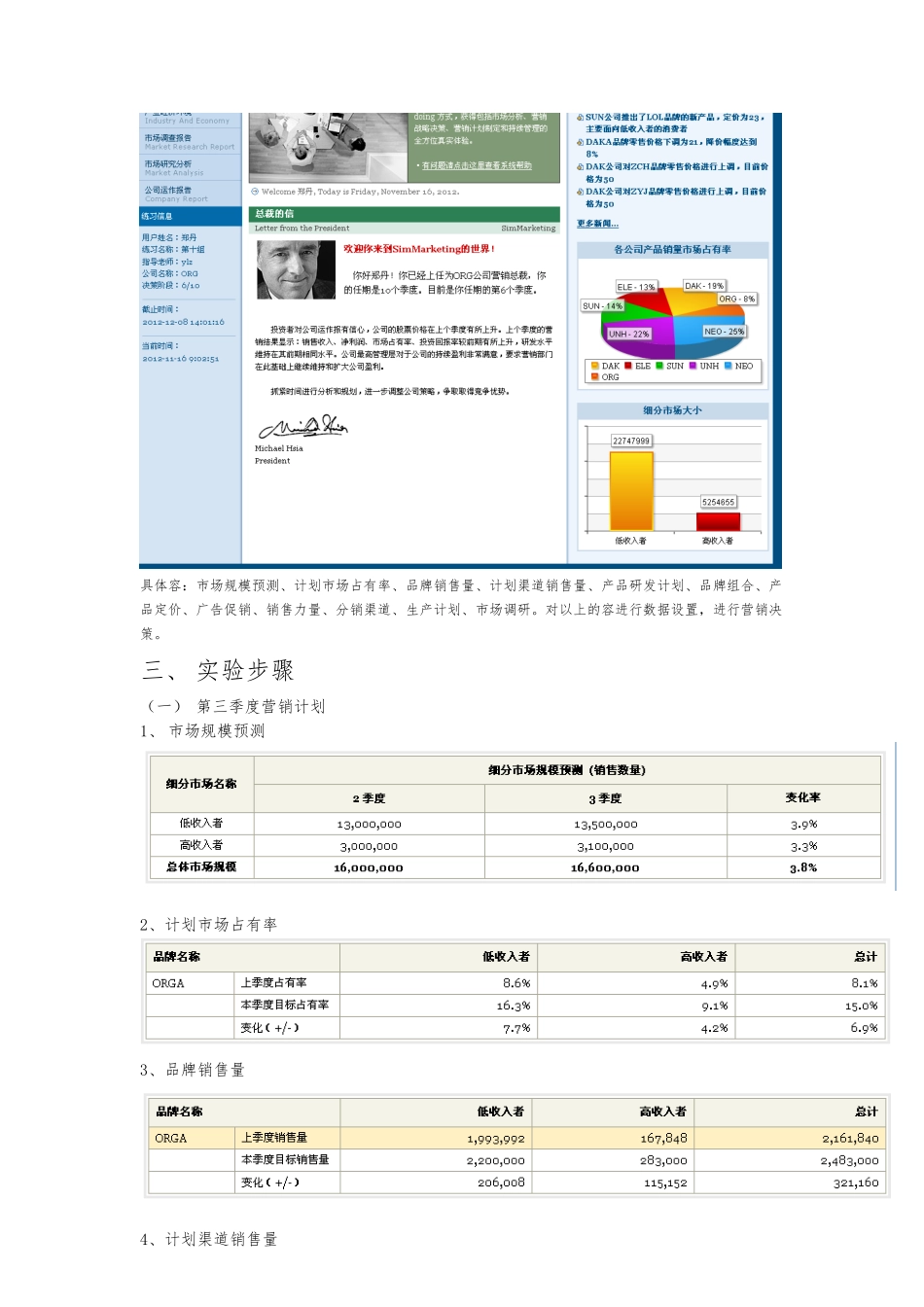Screen dimensions: 924x1307
Task: Open the 更多新闻 more news link
Action: coord(597,224)
